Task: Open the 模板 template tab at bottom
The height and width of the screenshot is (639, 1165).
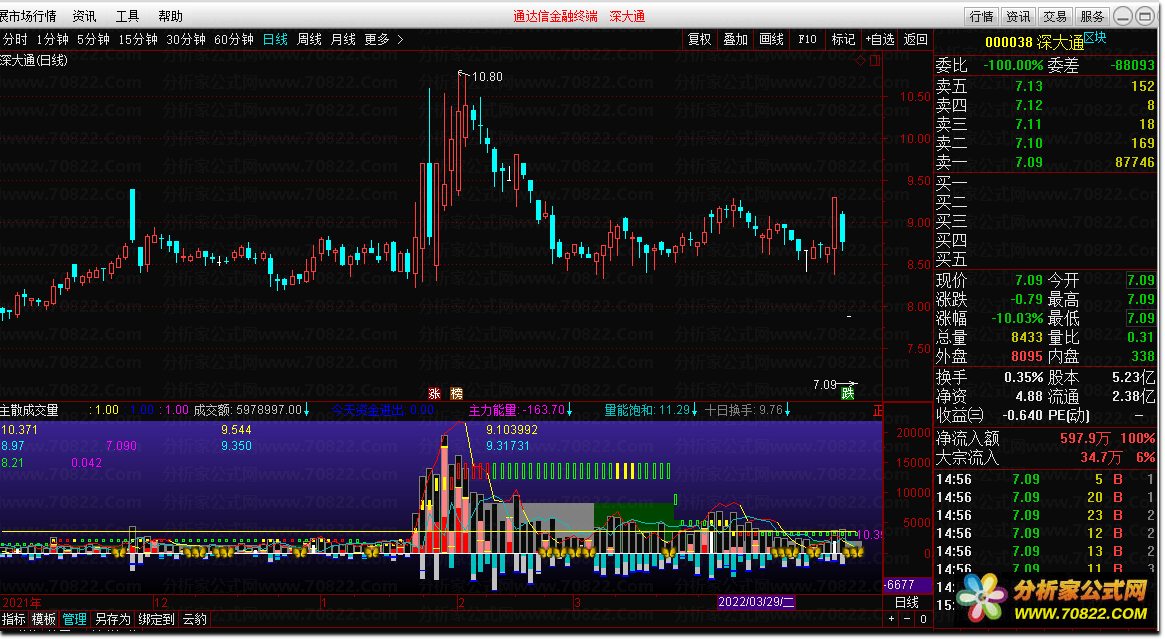Action: pyautogui.click(x=44, y=619)
